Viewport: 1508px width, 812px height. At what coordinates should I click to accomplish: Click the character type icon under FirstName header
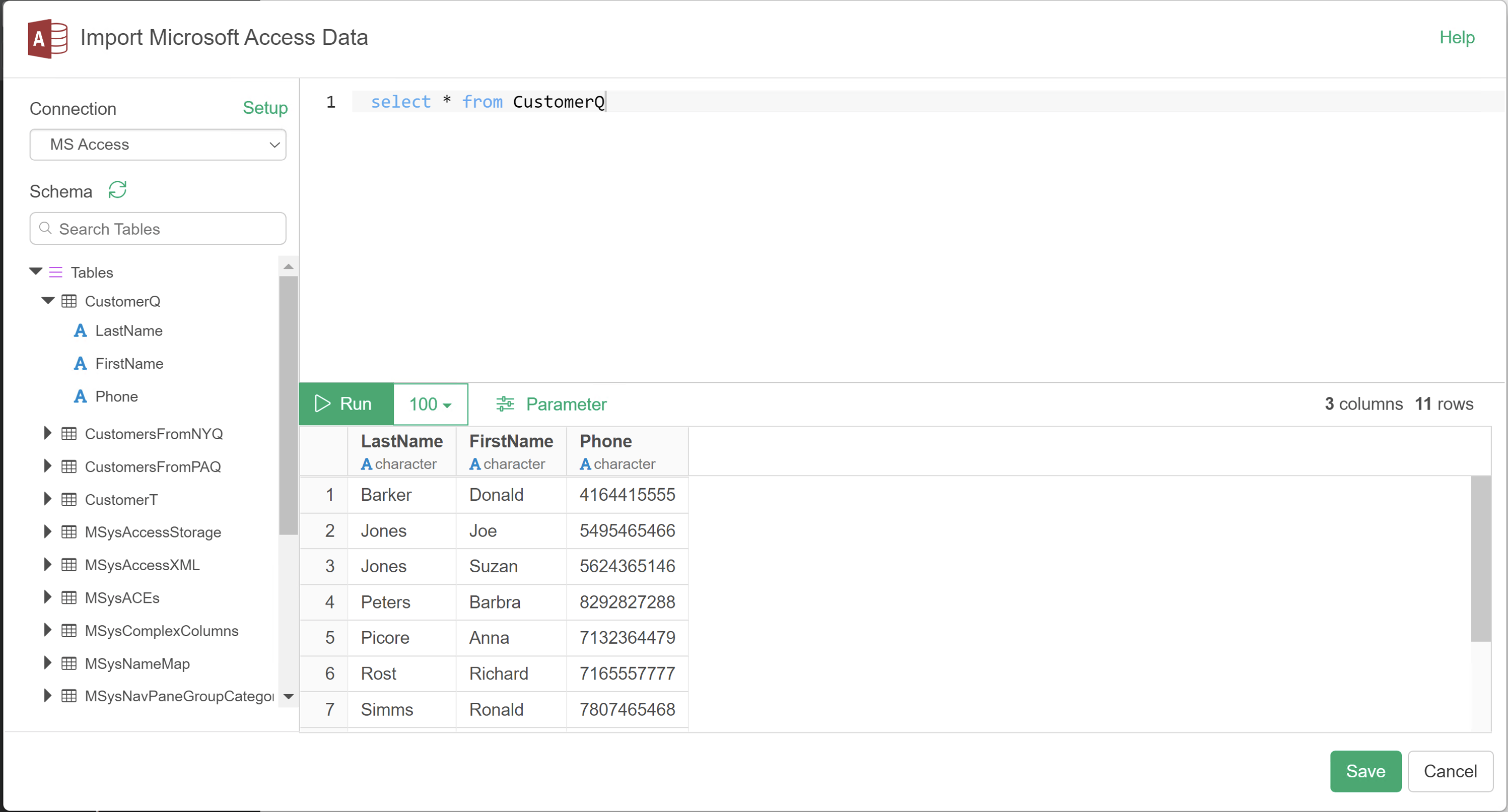point(475,464)
